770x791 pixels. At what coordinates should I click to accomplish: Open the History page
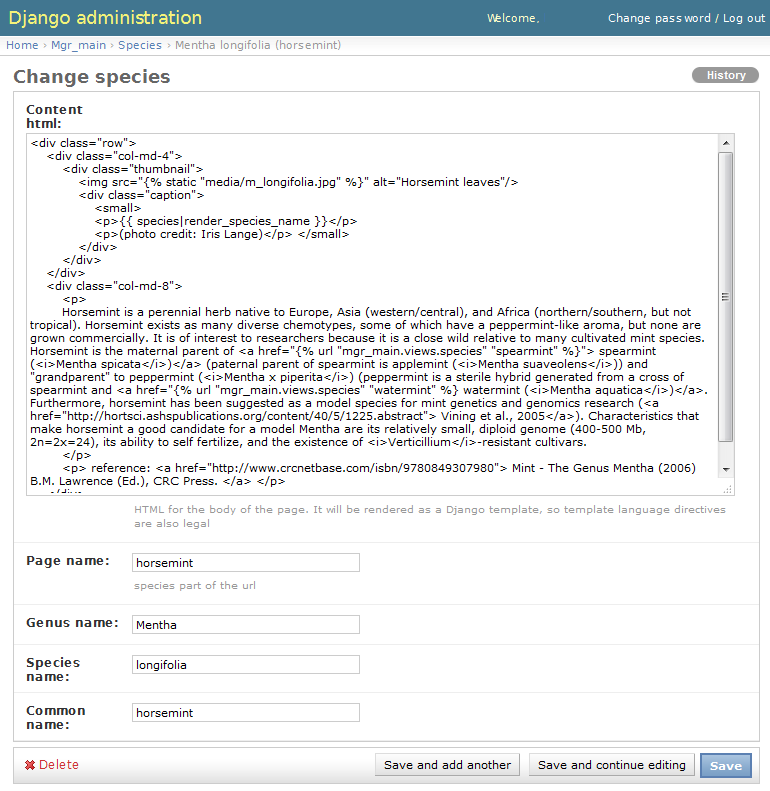[x=725, y=75]
